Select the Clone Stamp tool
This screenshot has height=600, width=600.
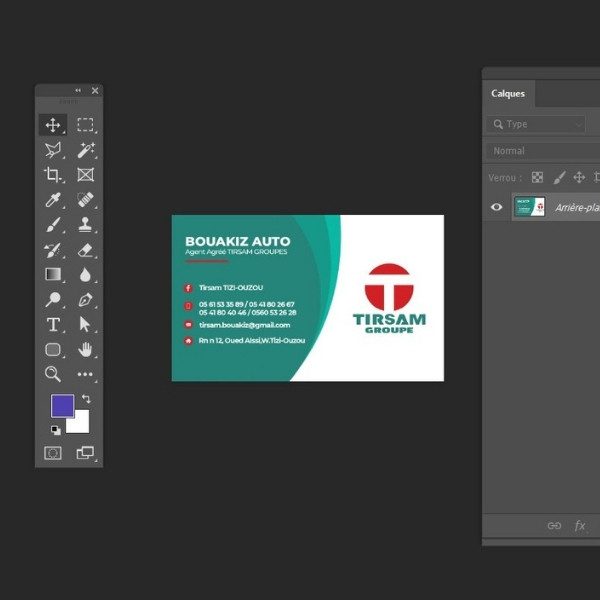[85, 225]
